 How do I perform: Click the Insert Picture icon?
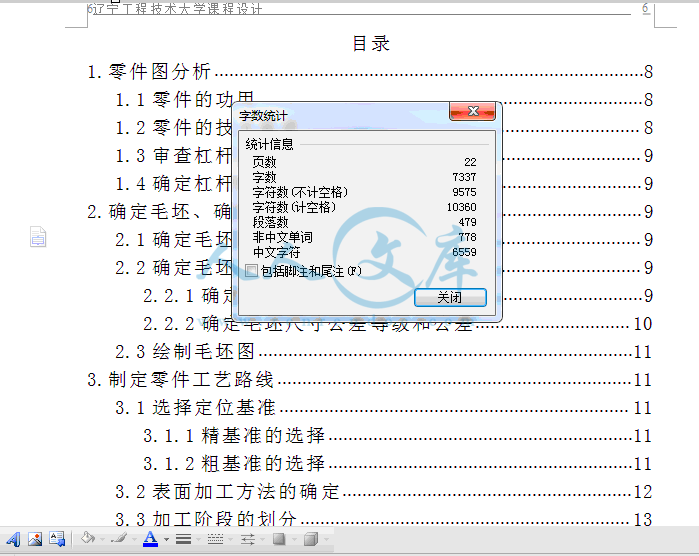pyautogui.click(x=35, y=539)
